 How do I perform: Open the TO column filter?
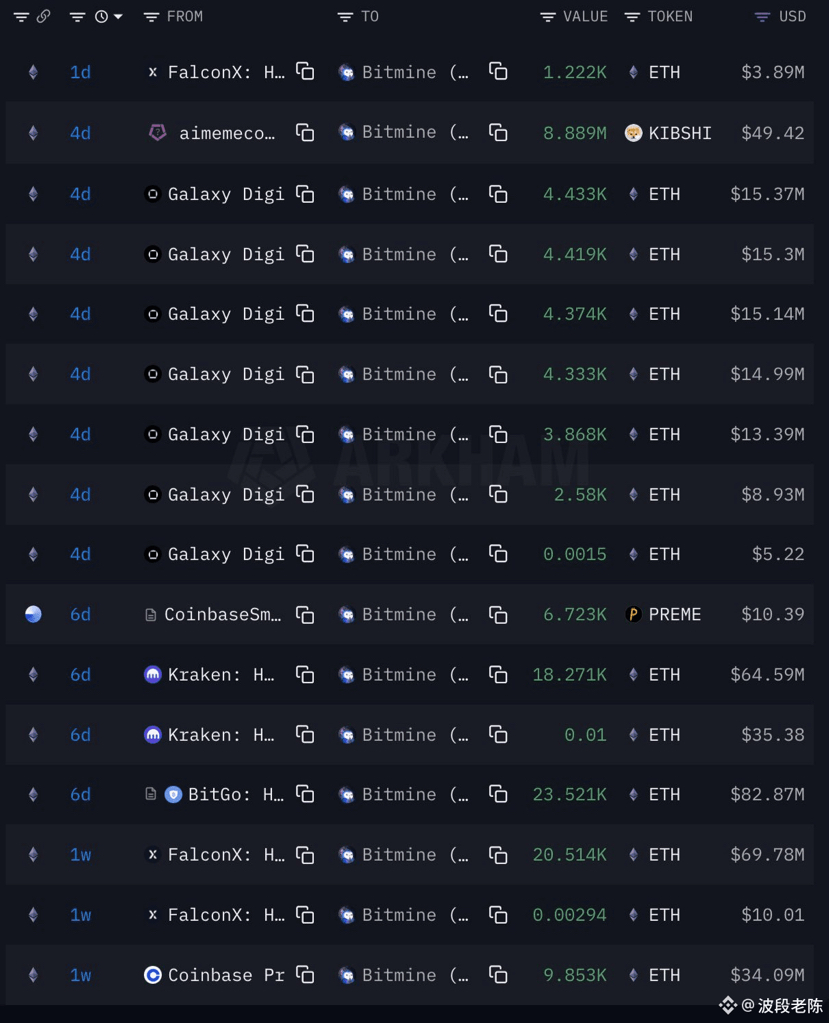345,17
